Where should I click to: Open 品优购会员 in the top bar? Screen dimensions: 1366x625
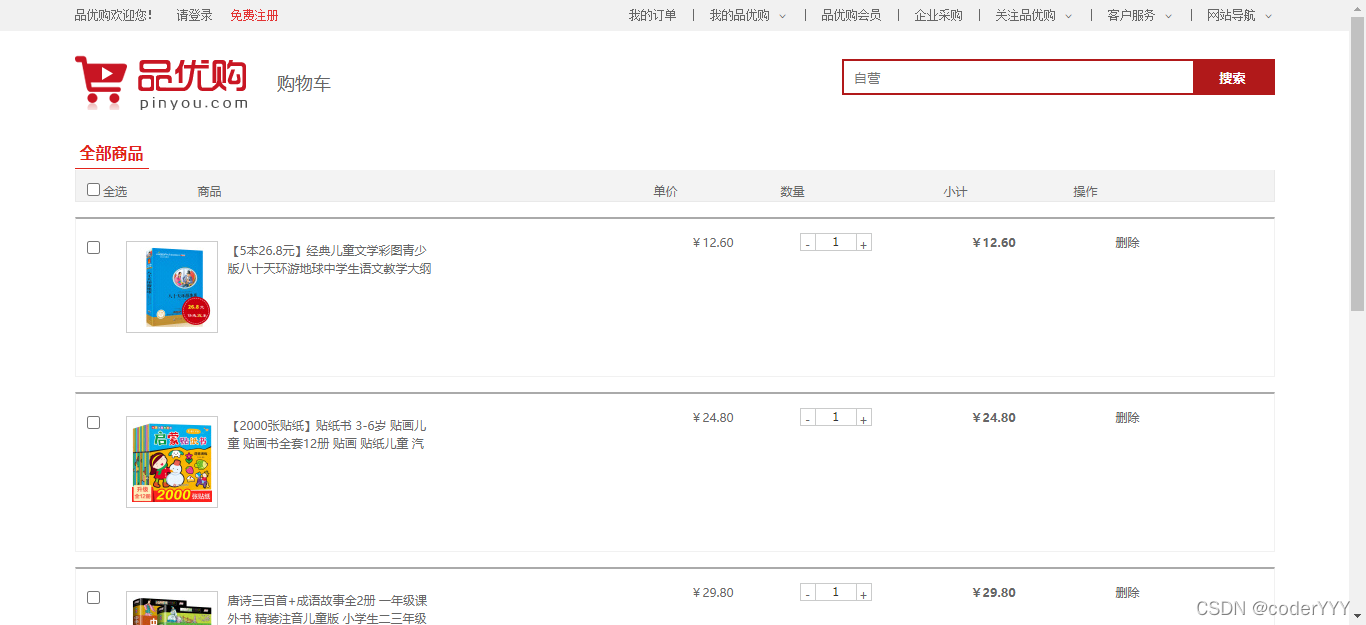point(851,15)
